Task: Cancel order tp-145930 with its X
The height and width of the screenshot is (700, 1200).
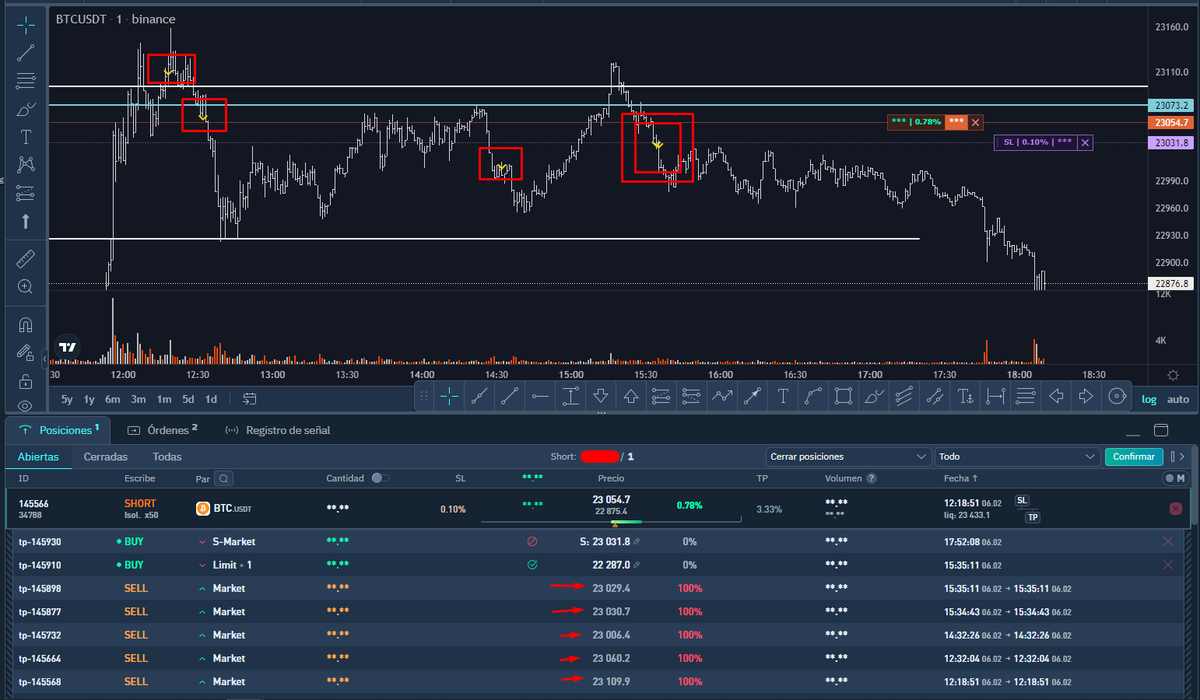Action: click(1168, 541)
